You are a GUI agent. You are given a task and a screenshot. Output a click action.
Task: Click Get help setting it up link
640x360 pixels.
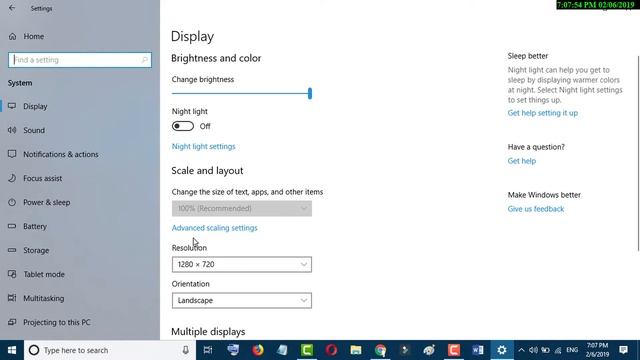(542, 113)
